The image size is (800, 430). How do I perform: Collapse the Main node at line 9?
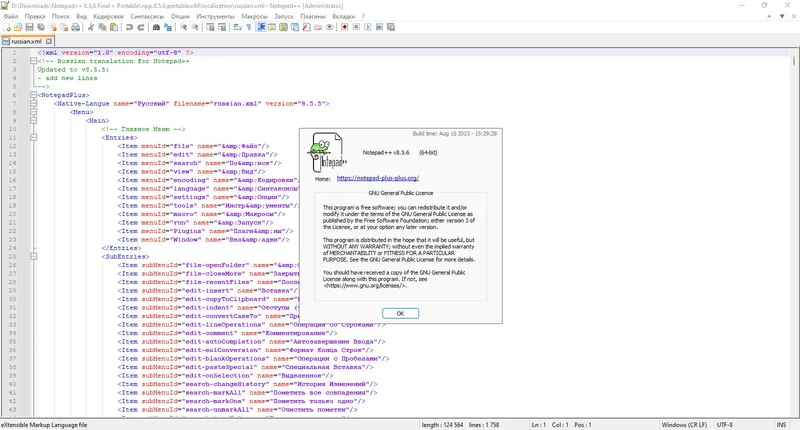coord(33,120)
